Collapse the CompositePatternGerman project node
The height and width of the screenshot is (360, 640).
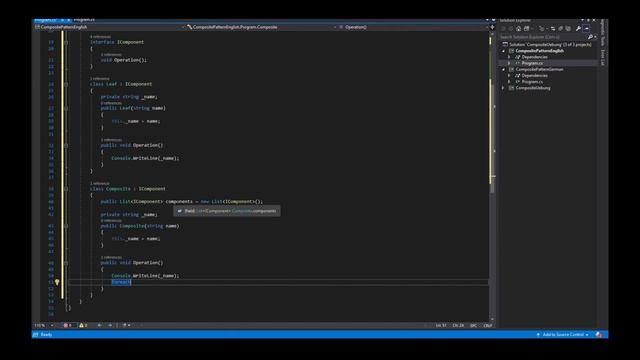tap(503, 69)
